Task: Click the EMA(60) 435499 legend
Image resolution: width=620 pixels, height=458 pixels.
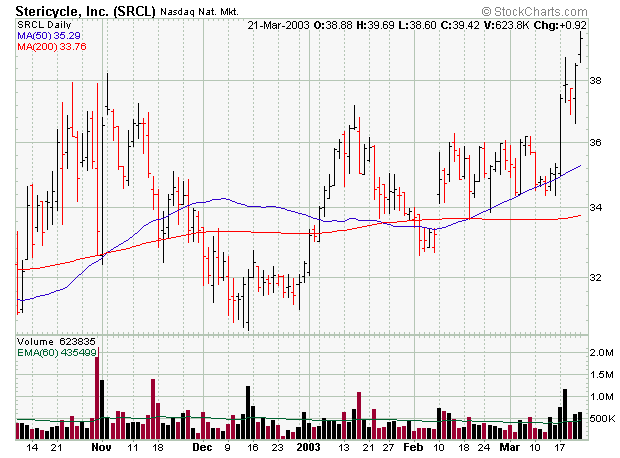Action: 57,352
